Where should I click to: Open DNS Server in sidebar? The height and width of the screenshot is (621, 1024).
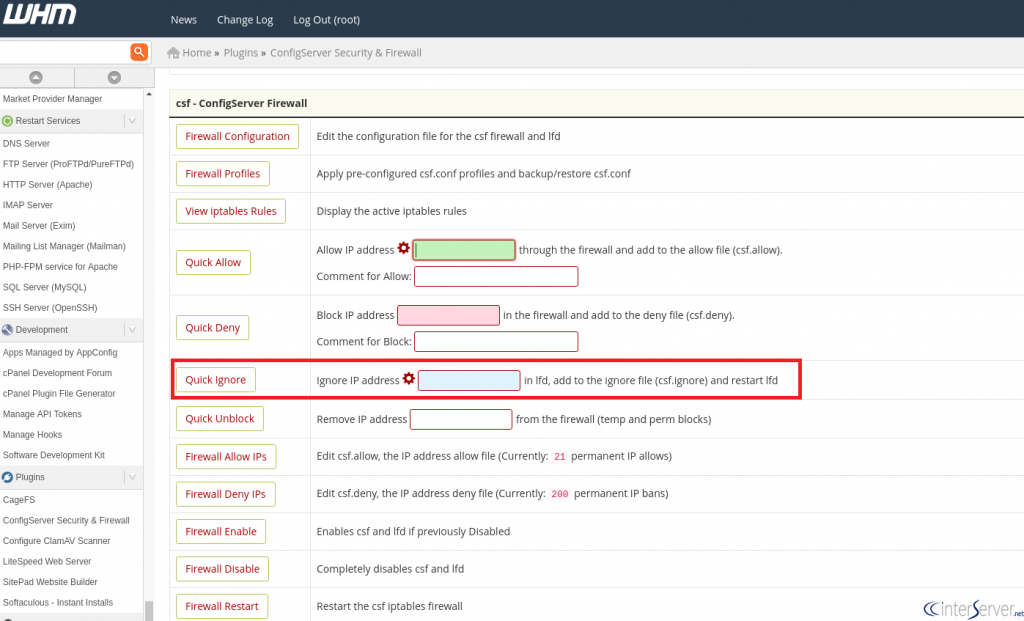(26, 144)
